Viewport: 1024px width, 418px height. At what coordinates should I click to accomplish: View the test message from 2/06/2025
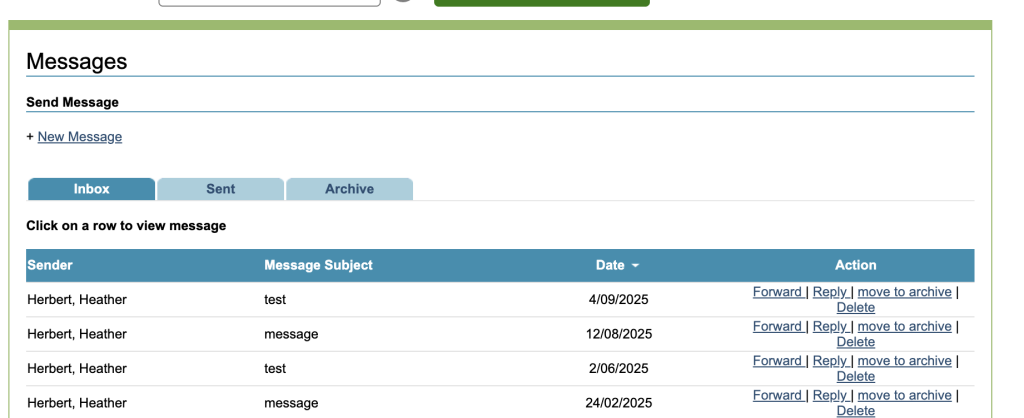[275, 368]
